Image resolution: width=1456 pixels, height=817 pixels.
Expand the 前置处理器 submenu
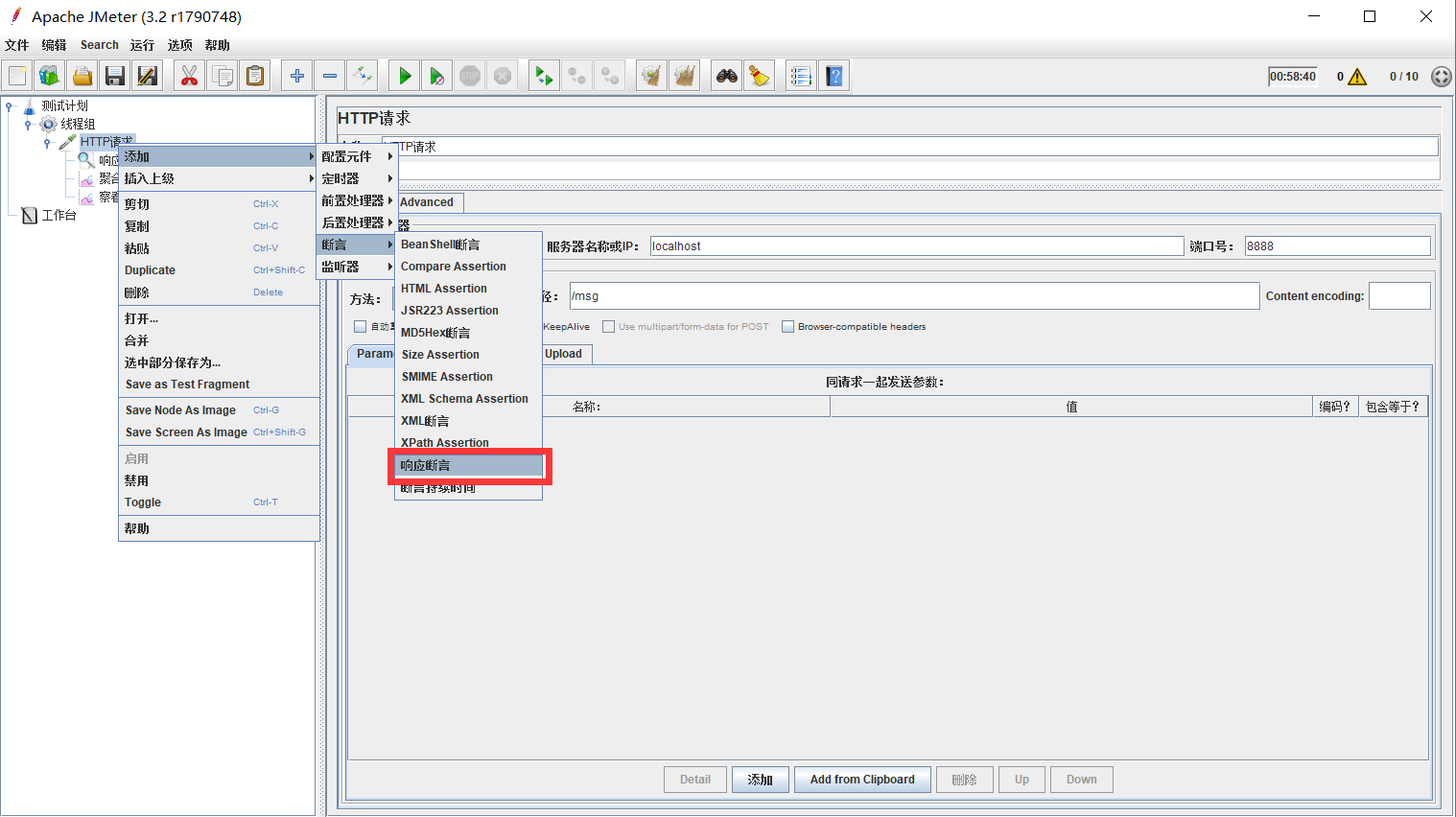pyautogui.click(x=356, y=200)
